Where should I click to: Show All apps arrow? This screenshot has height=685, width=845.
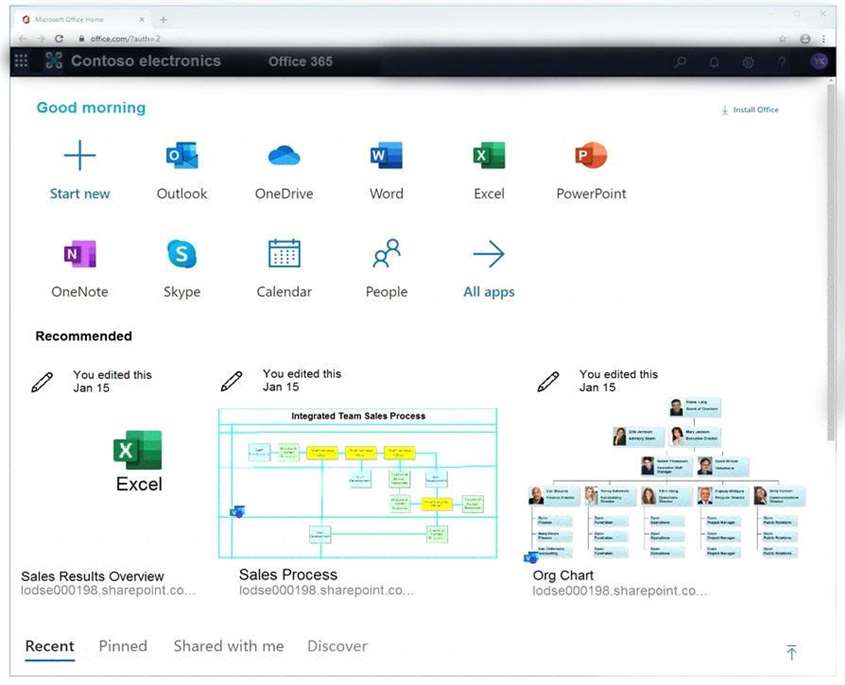pos(489,254)
